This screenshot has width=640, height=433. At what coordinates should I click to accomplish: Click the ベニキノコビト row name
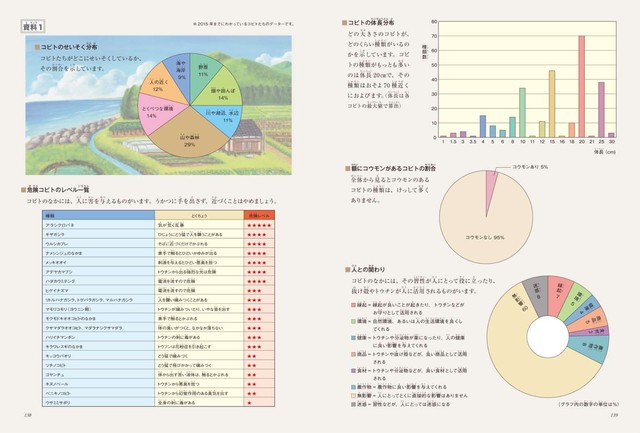point(58,393)
